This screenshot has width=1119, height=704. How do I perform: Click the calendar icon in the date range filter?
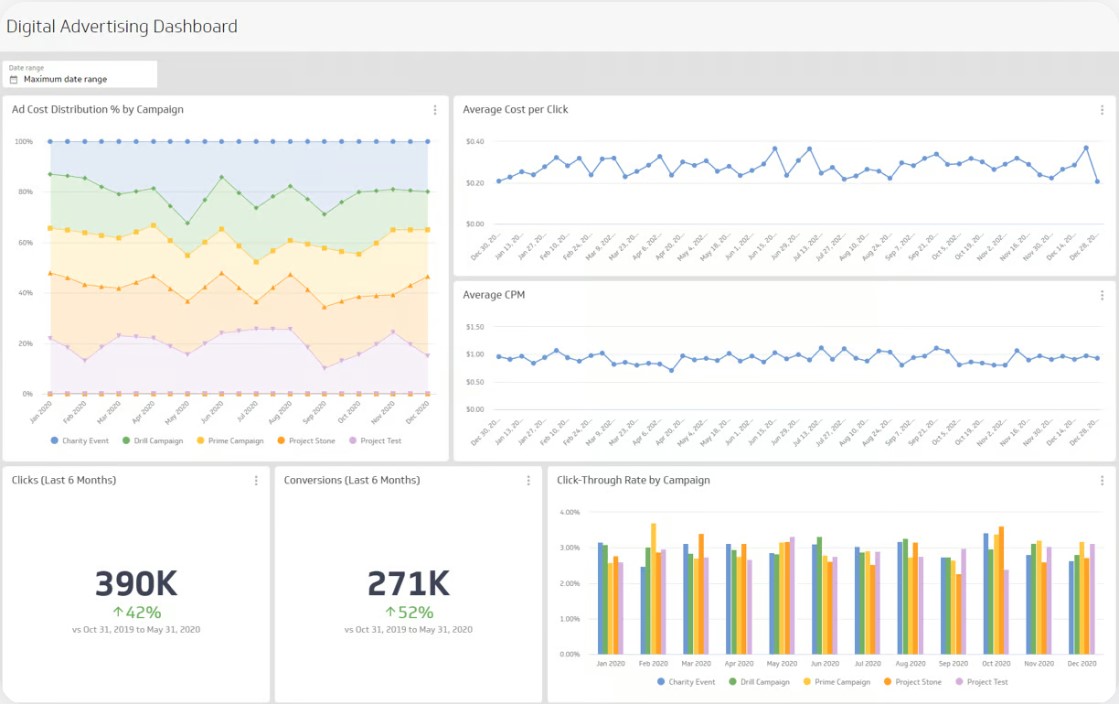tap(13, 79)
